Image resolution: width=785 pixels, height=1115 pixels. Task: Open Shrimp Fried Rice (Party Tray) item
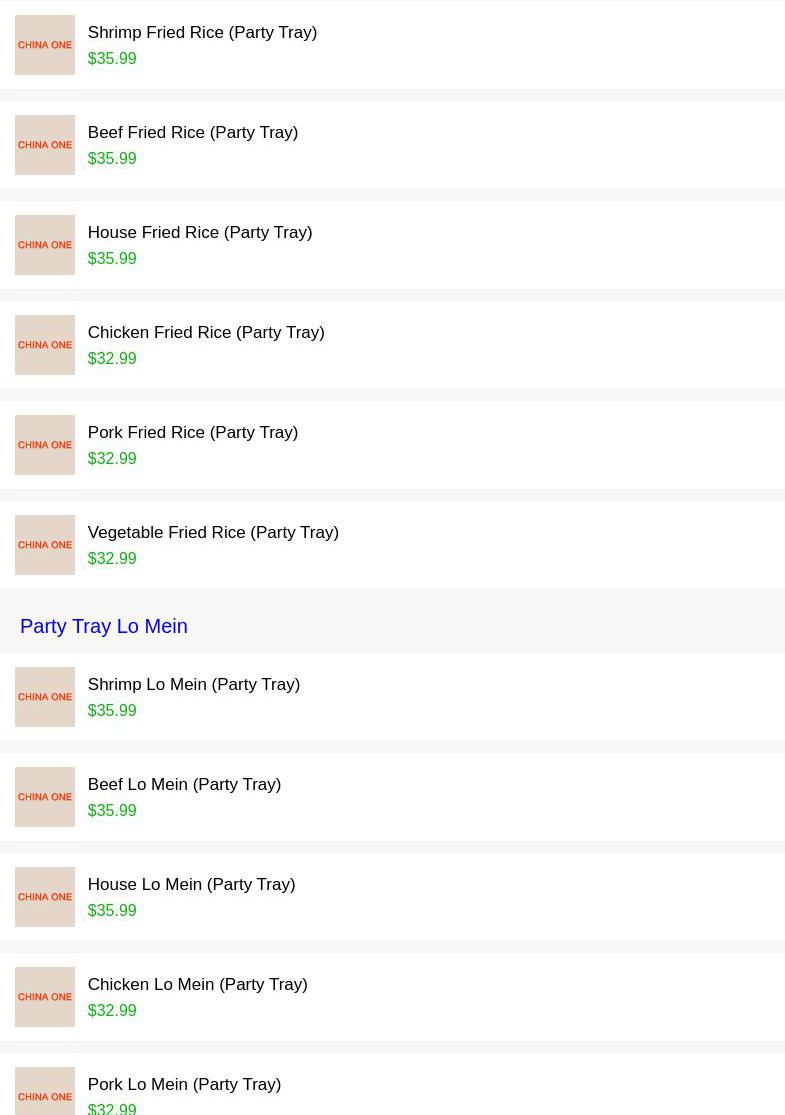pos(202,33)
